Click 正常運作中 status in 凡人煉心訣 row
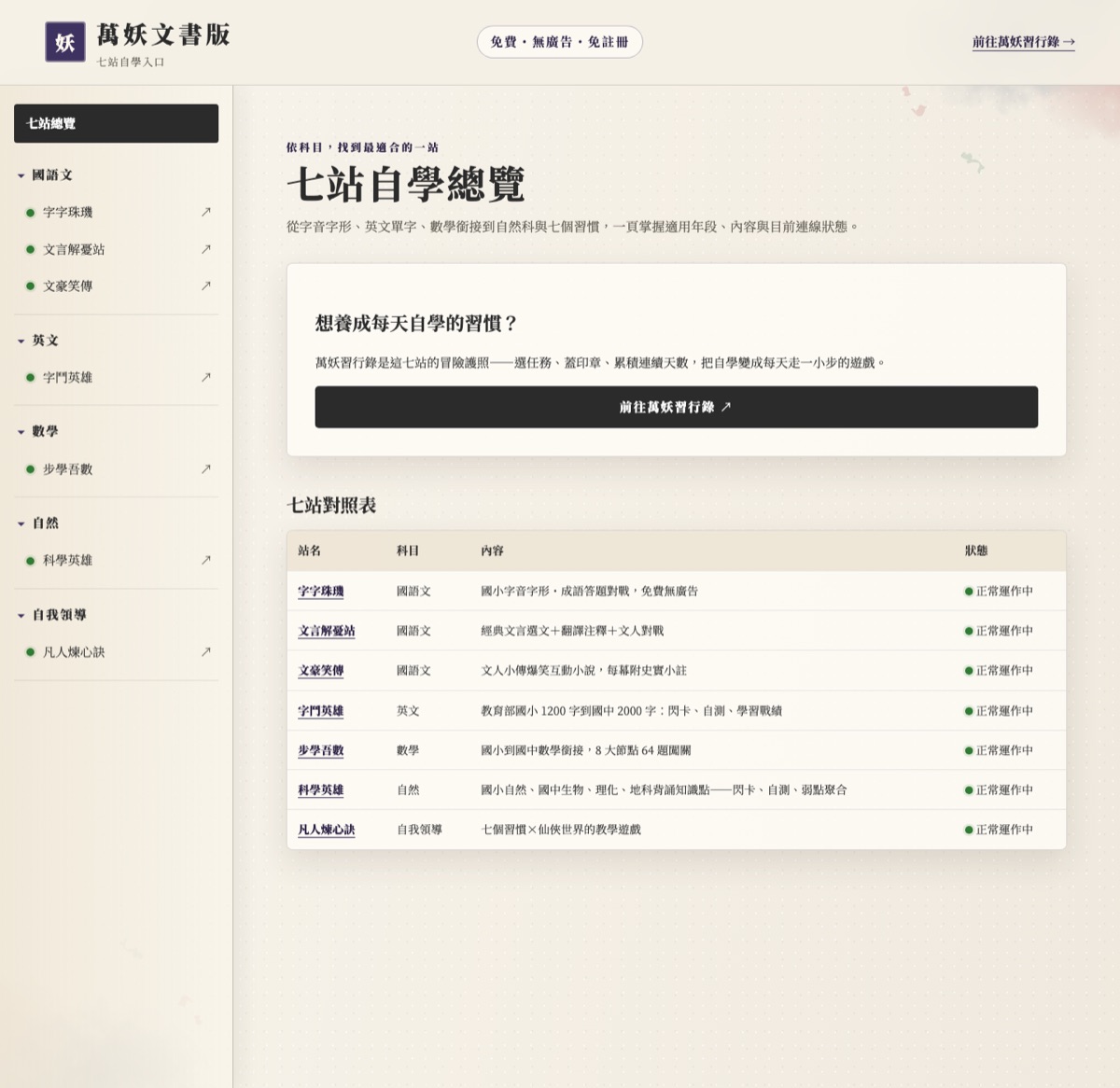Viewport: 1120px width, 1088px height. click(999, 830)
